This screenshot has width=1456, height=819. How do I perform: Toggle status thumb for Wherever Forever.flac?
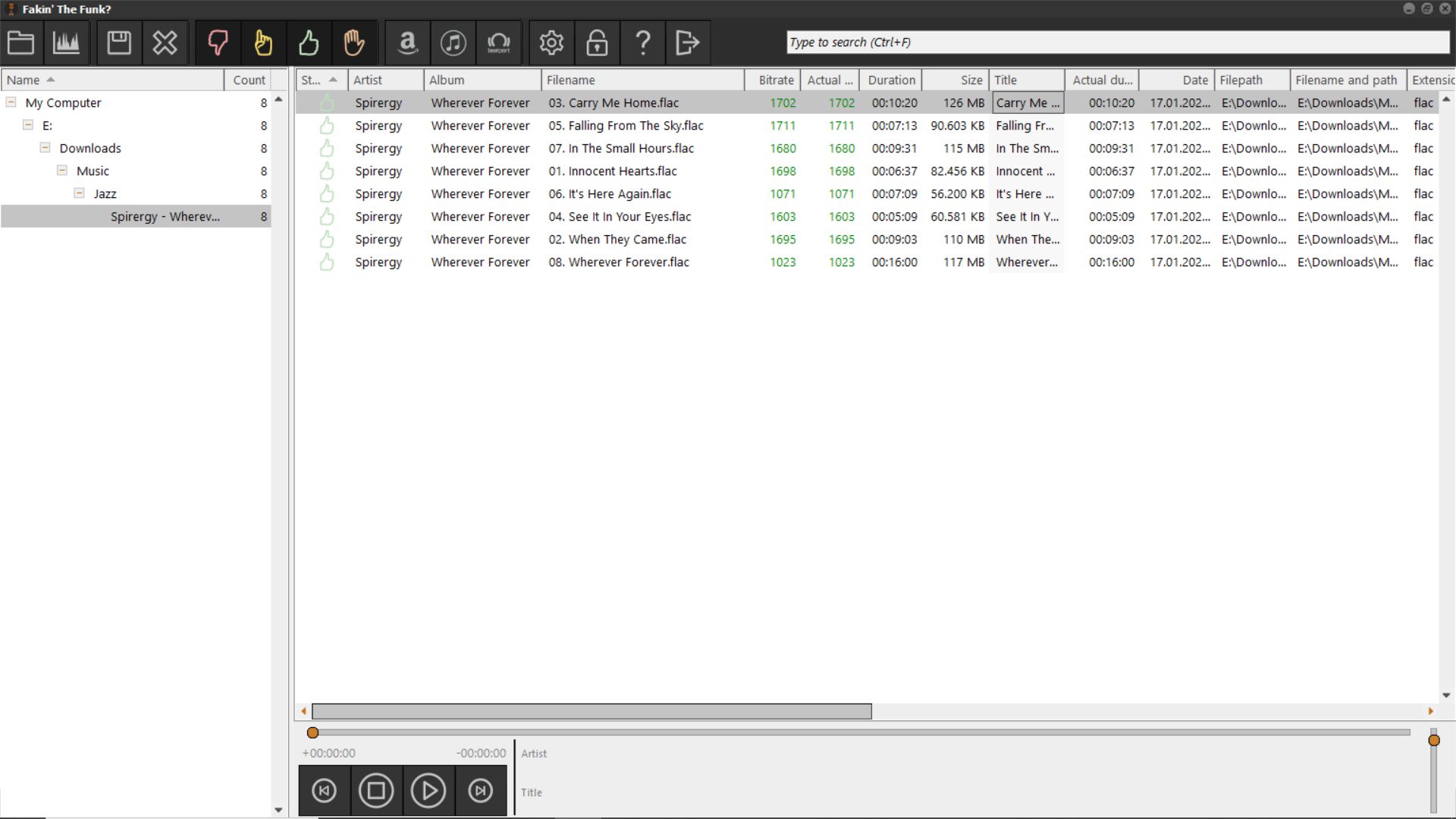click(x=327, y=262)
